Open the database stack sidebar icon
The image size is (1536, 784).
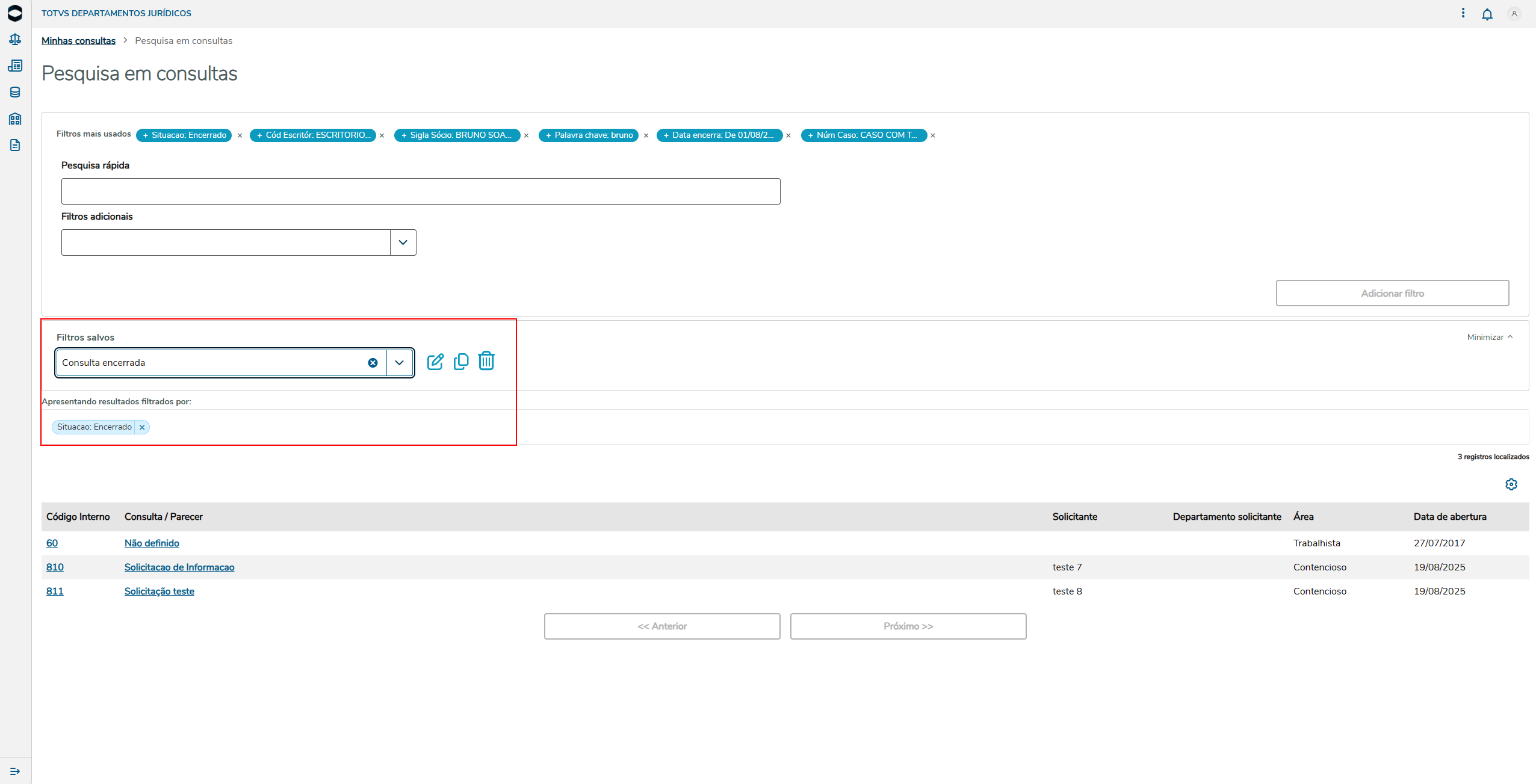click(x=15, y=92)
